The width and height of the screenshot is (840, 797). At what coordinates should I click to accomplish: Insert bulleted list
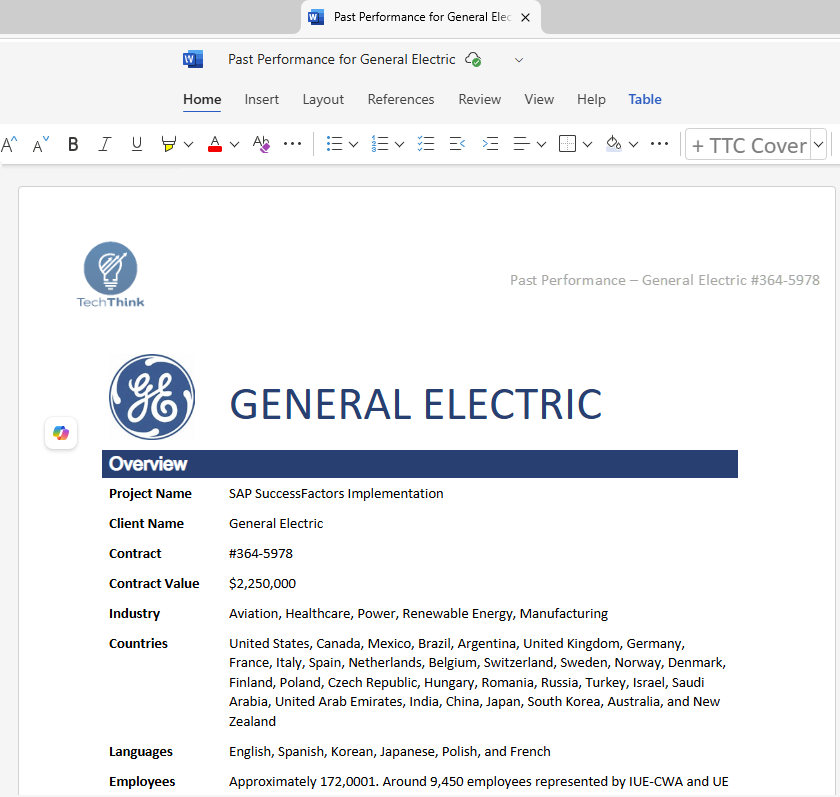click(335, 144)
